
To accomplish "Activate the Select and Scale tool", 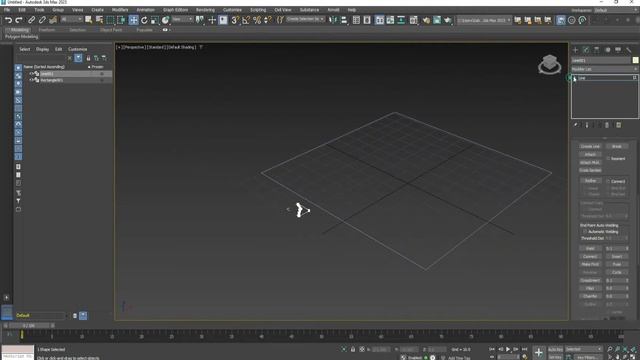I will 155,20.
